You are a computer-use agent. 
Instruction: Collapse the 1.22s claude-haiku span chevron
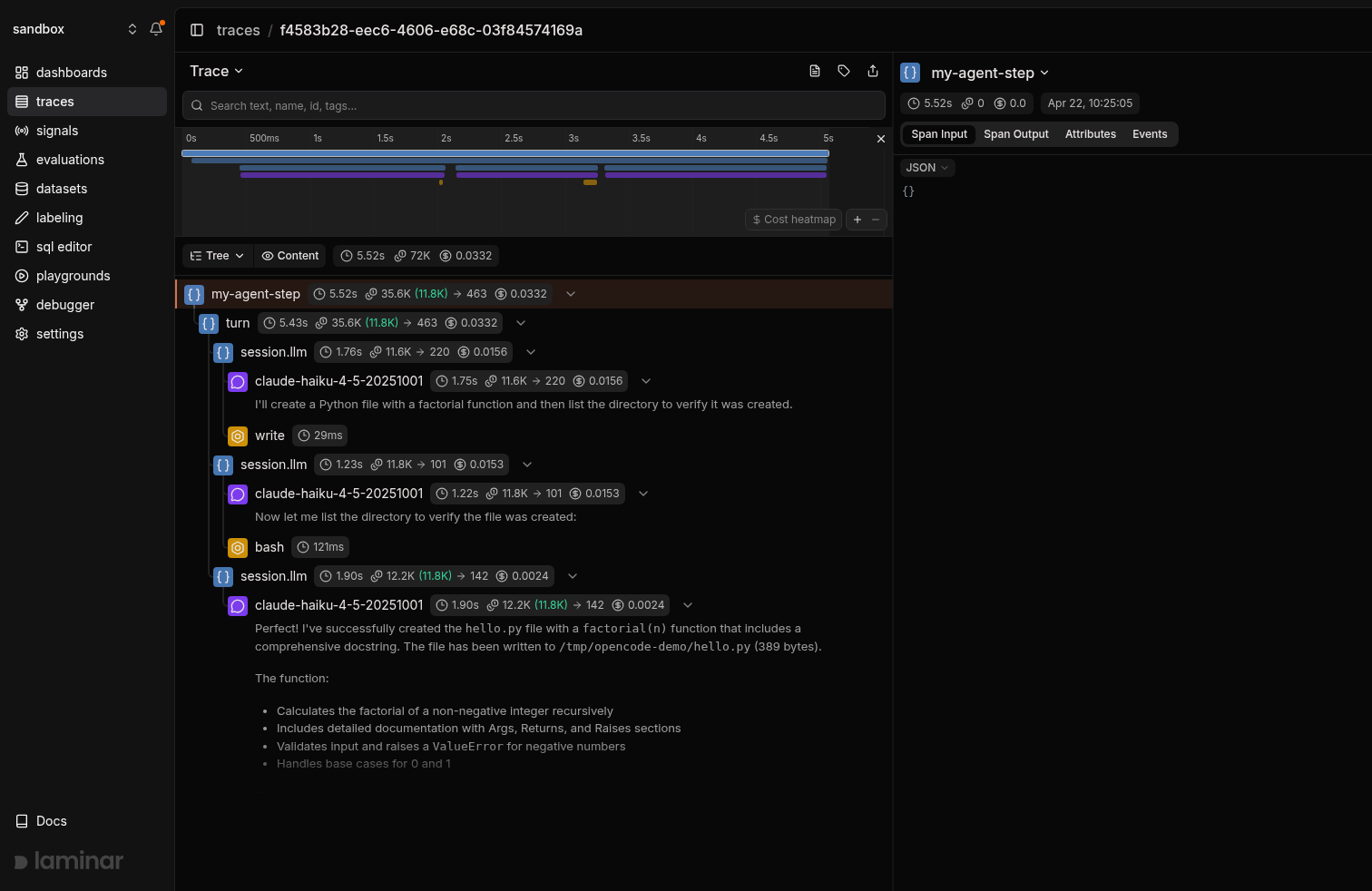pyautogui.click(x=643, y=494)
